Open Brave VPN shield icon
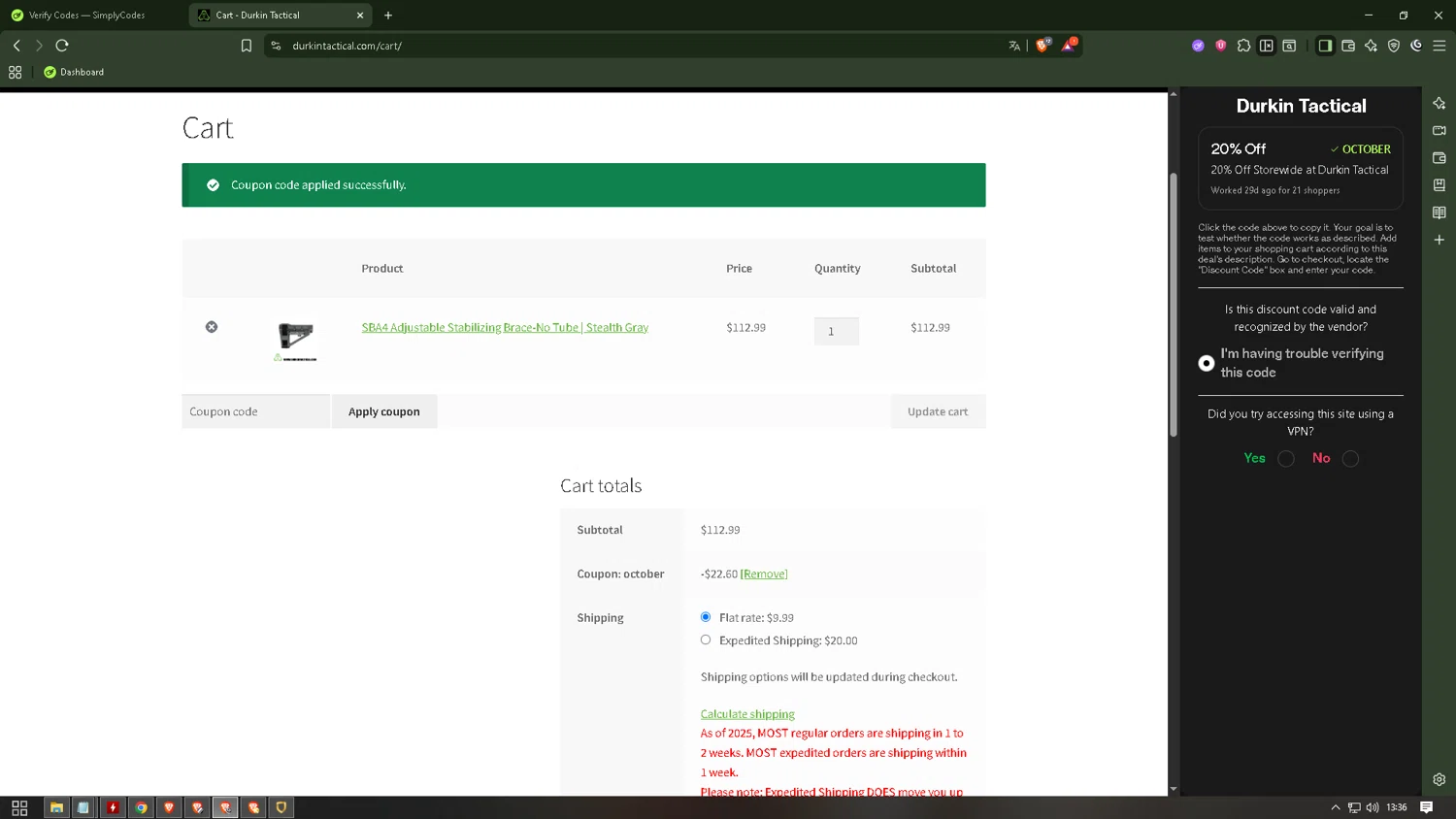 (1394, 46)
